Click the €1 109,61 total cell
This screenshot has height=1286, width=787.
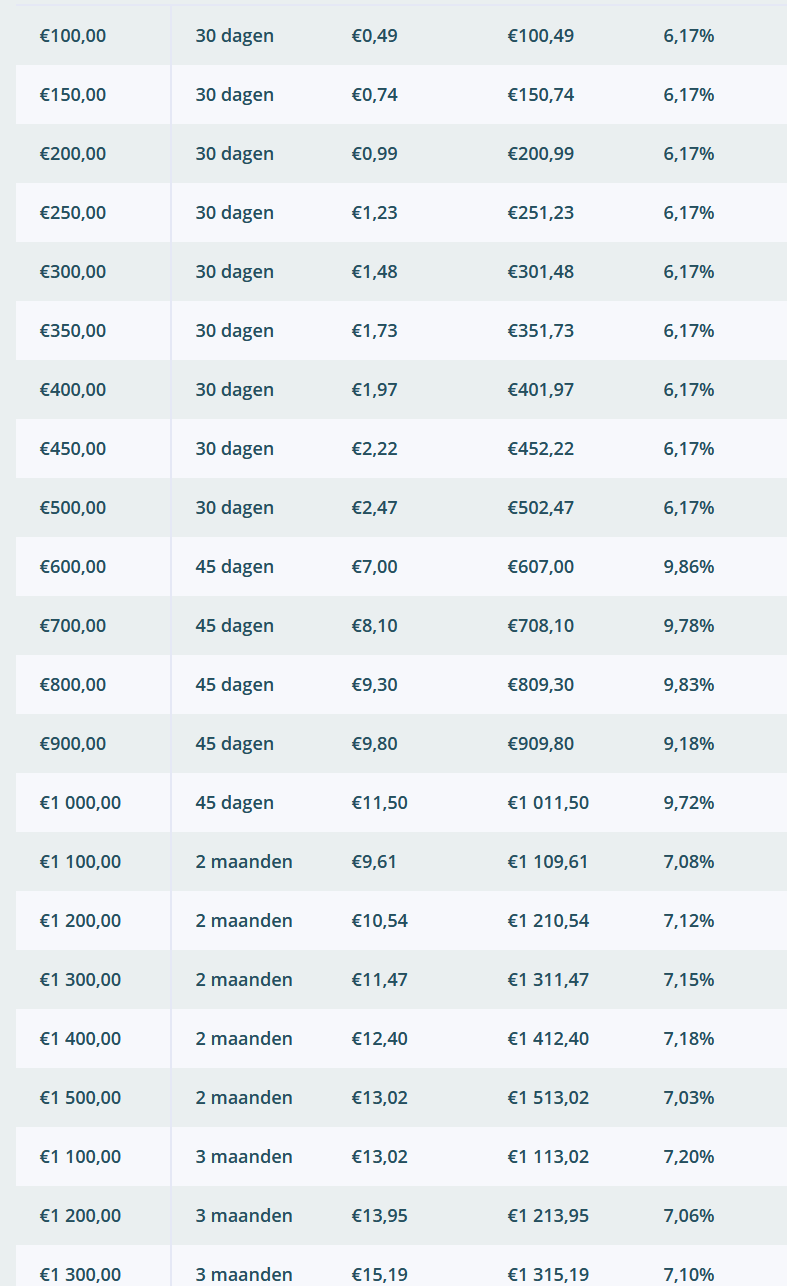[x=548, y=862]
